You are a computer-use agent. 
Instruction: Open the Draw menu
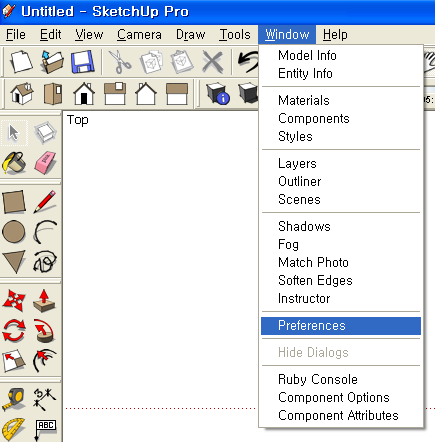(190, 34)
